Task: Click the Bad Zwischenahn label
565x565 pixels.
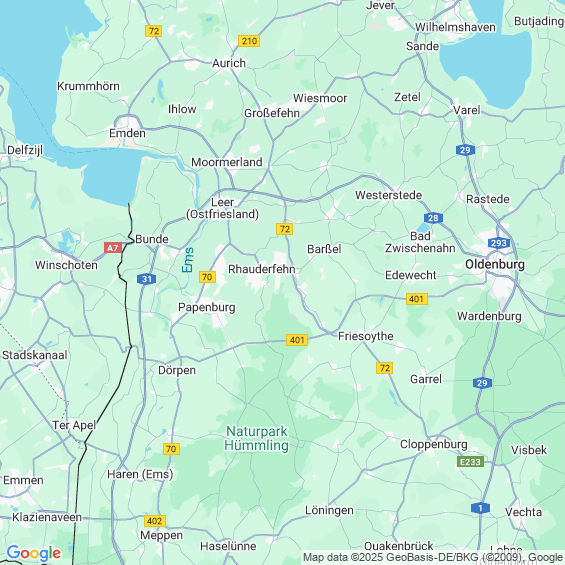Action: click(420, 242)
